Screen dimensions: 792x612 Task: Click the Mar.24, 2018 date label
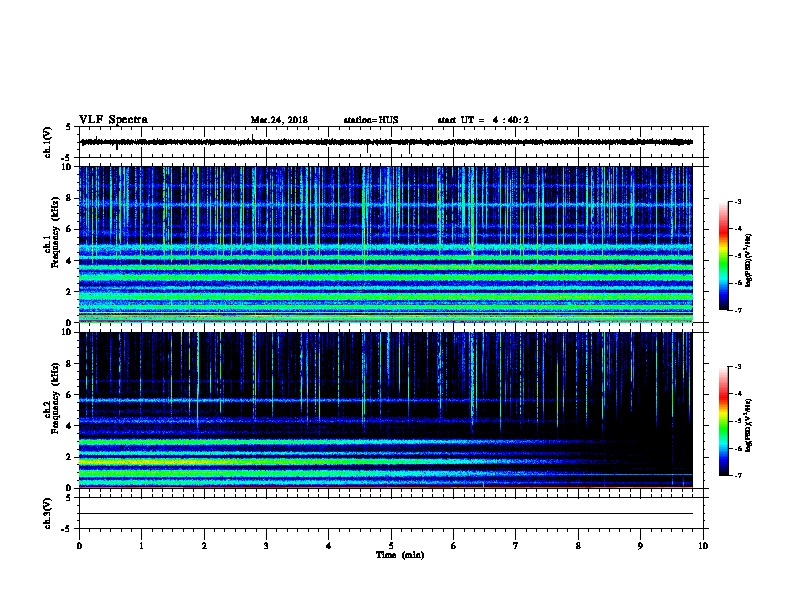pos(279,120)
